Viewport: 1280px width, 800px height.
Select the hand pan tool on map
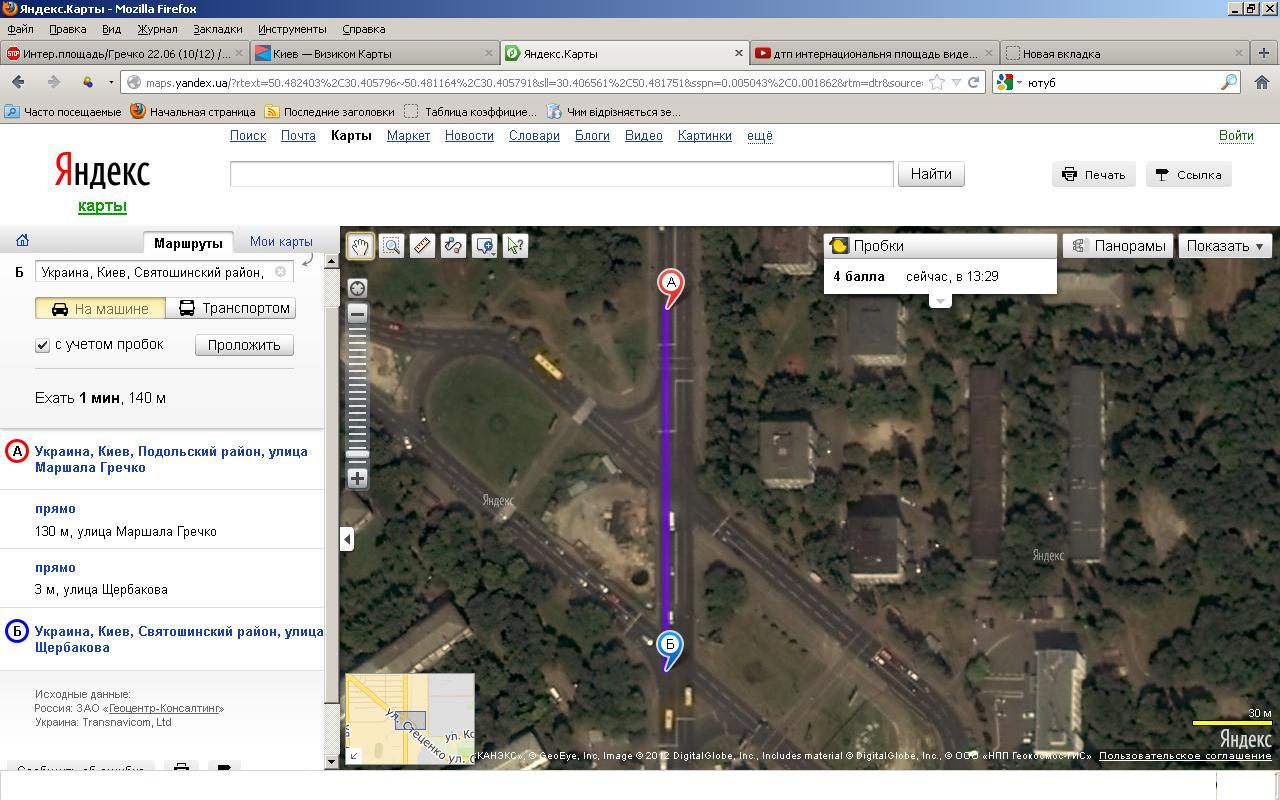tap(360, 246)
